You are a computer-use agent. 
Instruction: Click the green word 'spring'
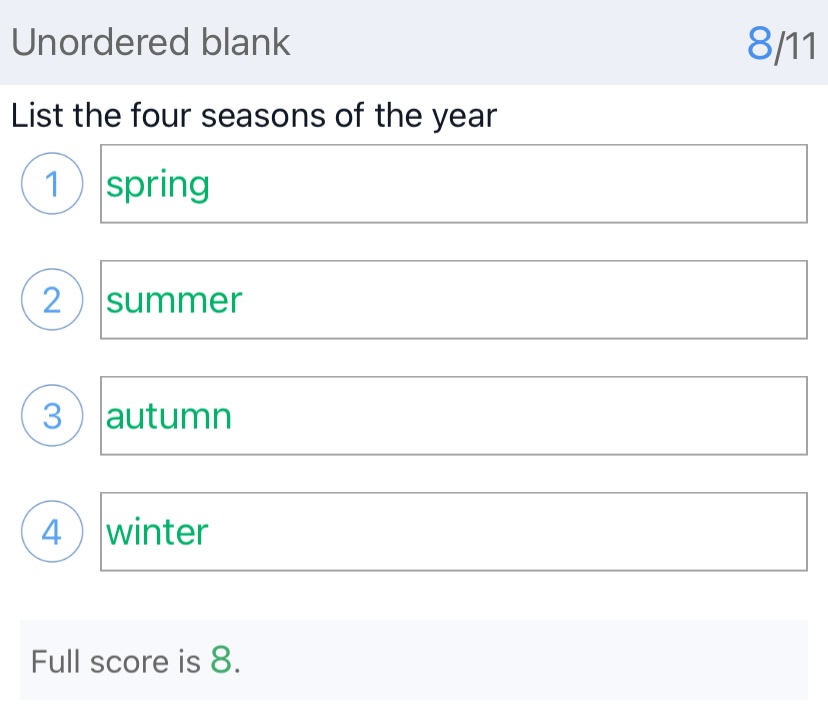point(158,186)
